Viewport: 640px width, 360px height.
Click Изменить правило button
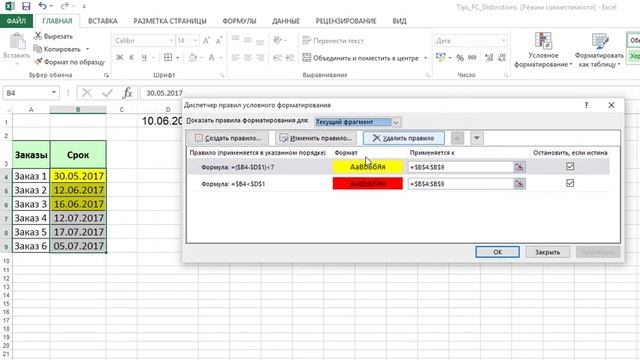316,138
